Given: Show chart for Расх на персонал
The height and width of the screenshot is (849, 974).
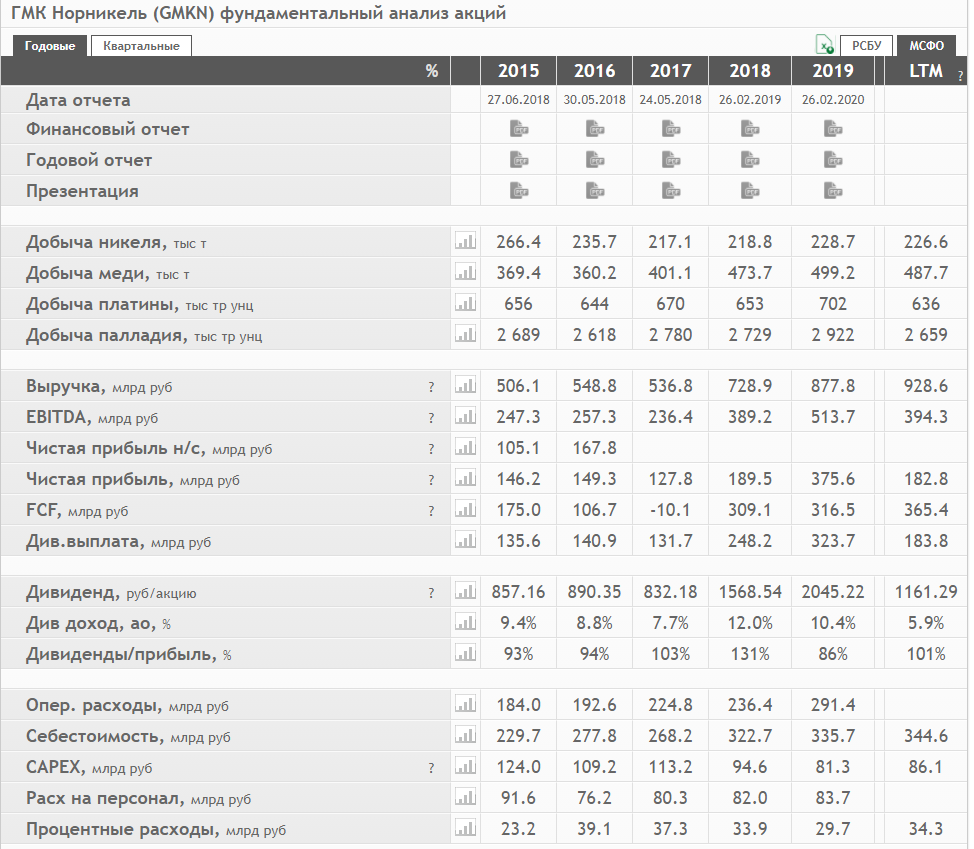Looking at the screenshot, I should (x=465, y=797).
